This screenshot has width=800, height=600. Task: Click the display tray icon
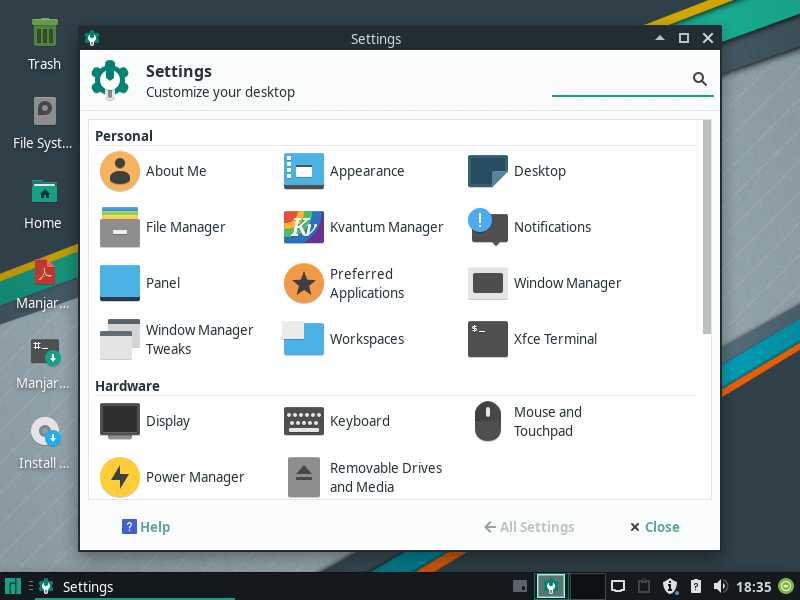(618, 586)
